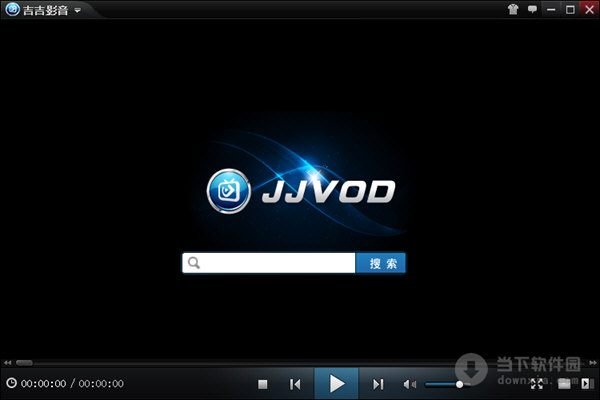The width and height of the screenshot is (600, 400).
Task: Click the playback progress bar handle
Action: click(x=24, y=362)
